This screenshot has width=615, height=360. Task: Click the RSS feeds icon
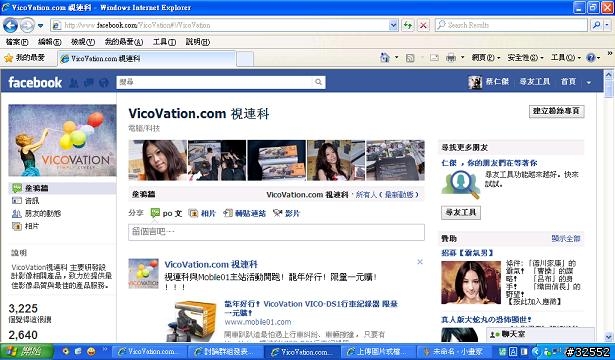410,58
